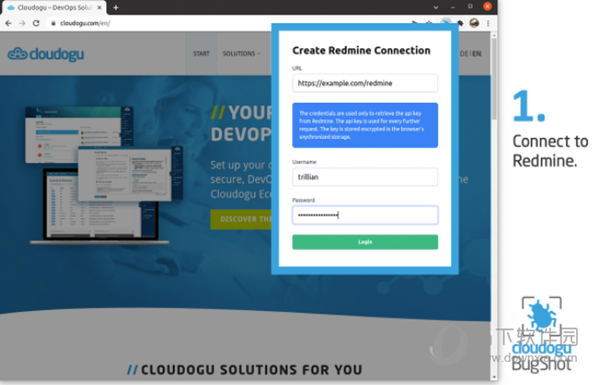
Task: Click the laptop screenshots hero image
Action: [103, 175]
